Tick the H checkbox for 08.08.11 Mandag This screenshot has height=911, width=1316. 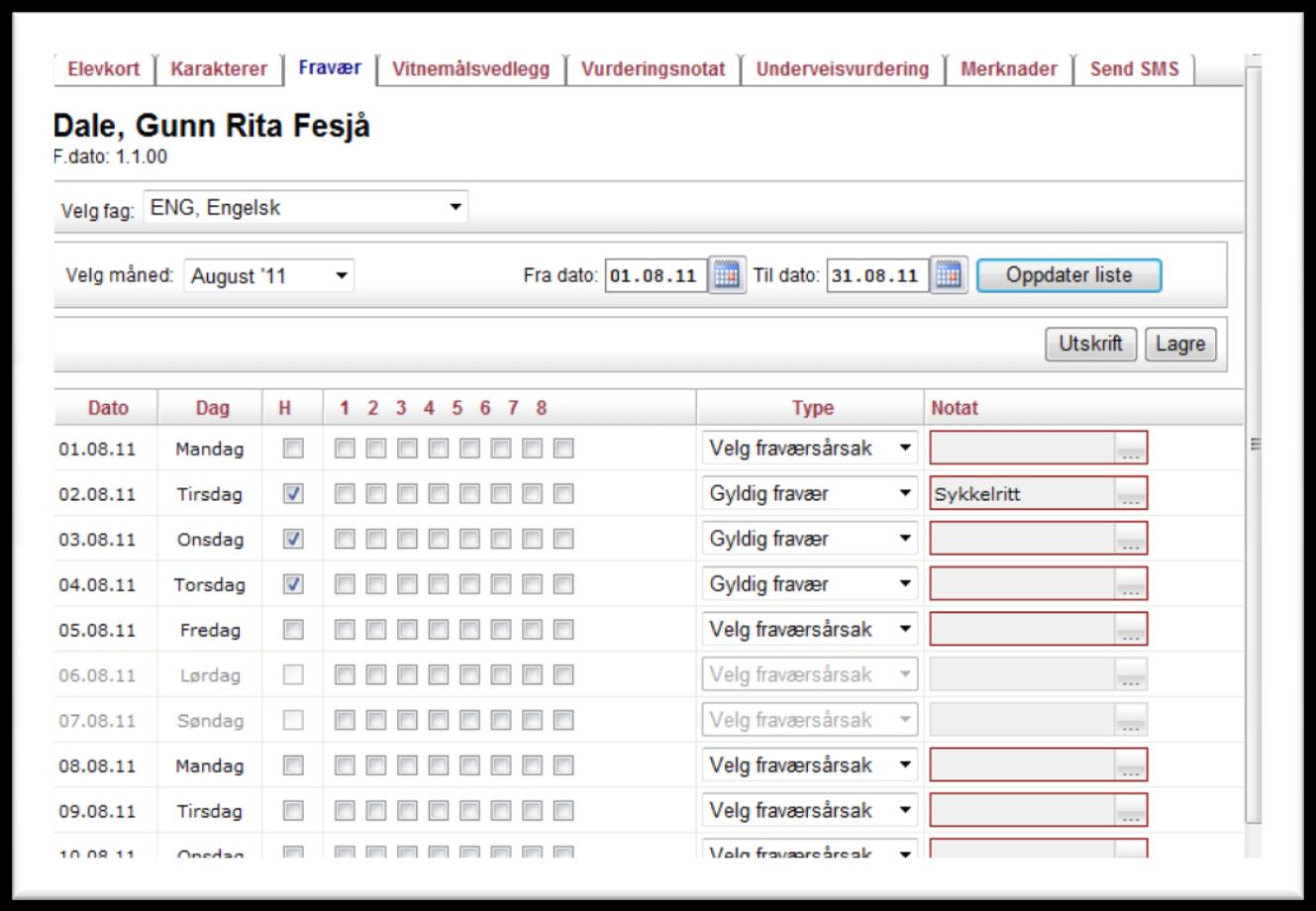point(292,764)
